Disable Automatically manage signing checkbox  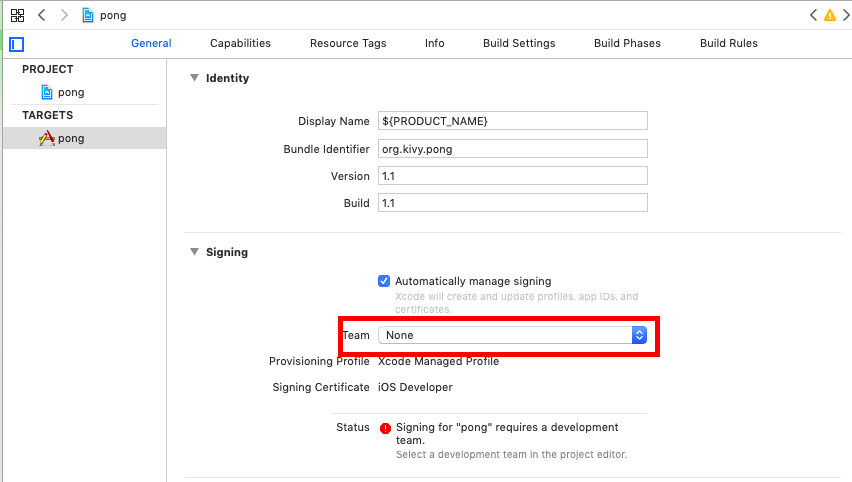(x=384, y=281)
